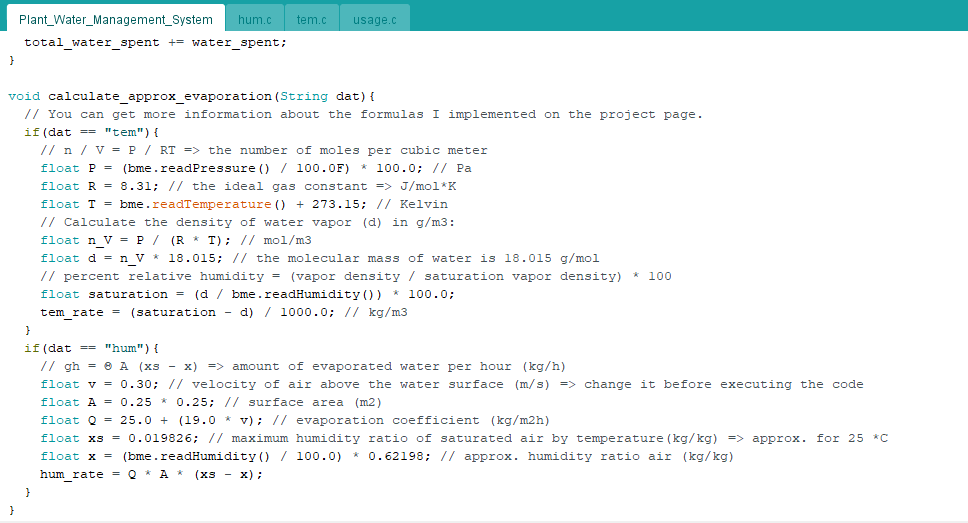Select the usage.c tab
Screen dimensions: 968x523
(x=373, y=19)
